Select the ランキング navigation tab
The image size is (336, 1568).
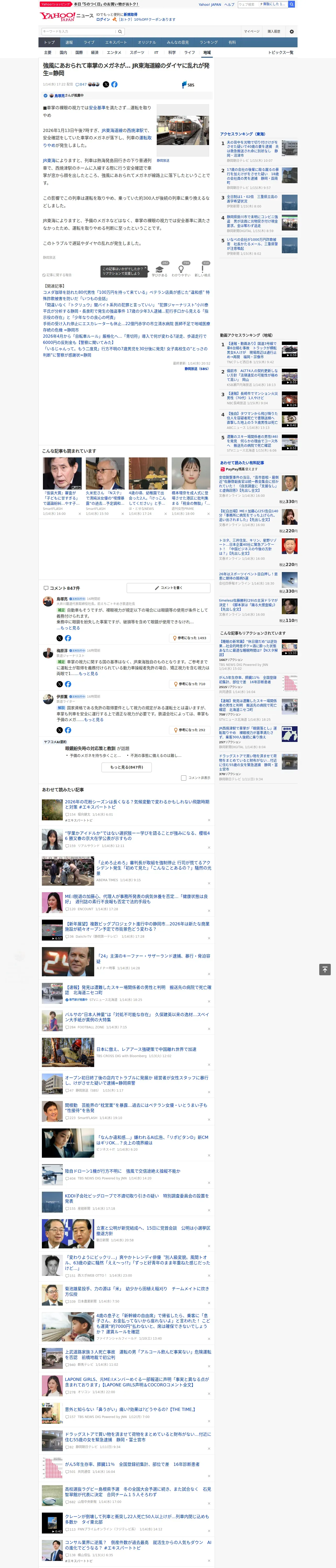(209, 43)
